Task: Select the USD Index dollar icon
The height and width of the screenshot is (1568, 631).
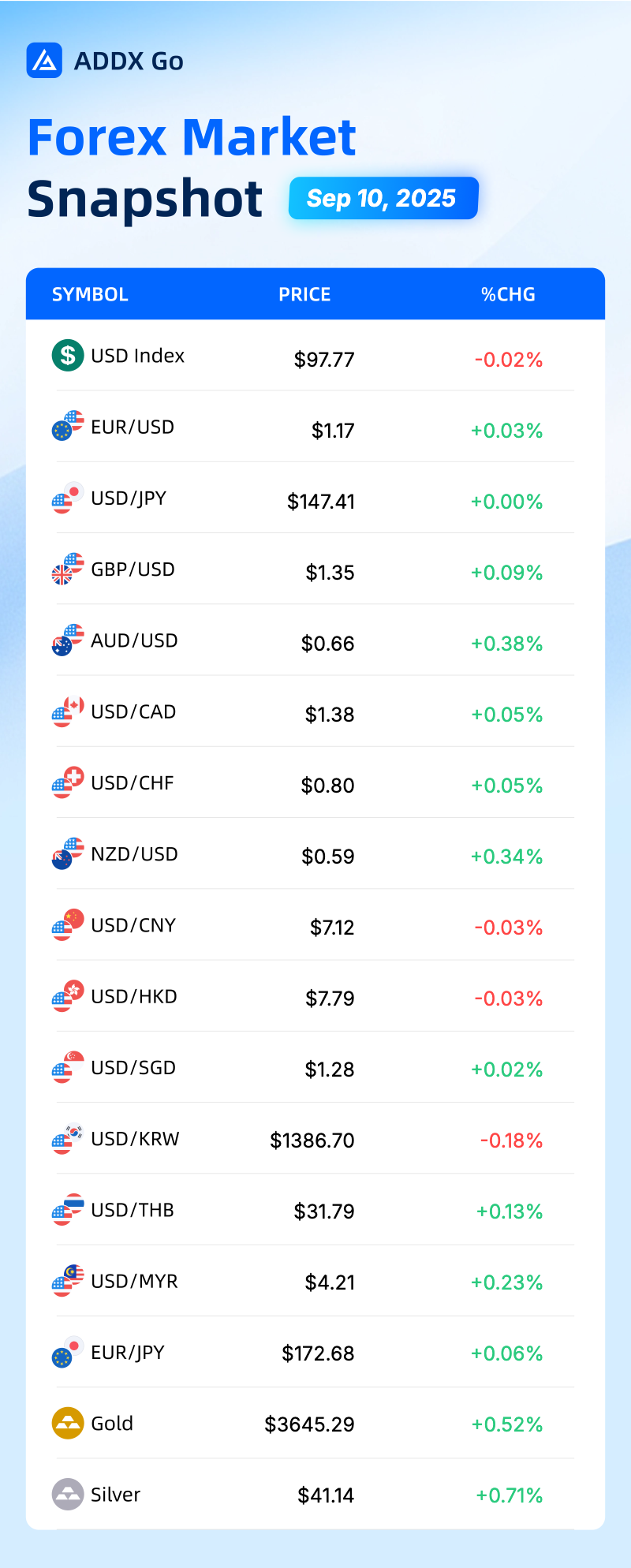Action: pyautogui.click(x=68, y=356)
